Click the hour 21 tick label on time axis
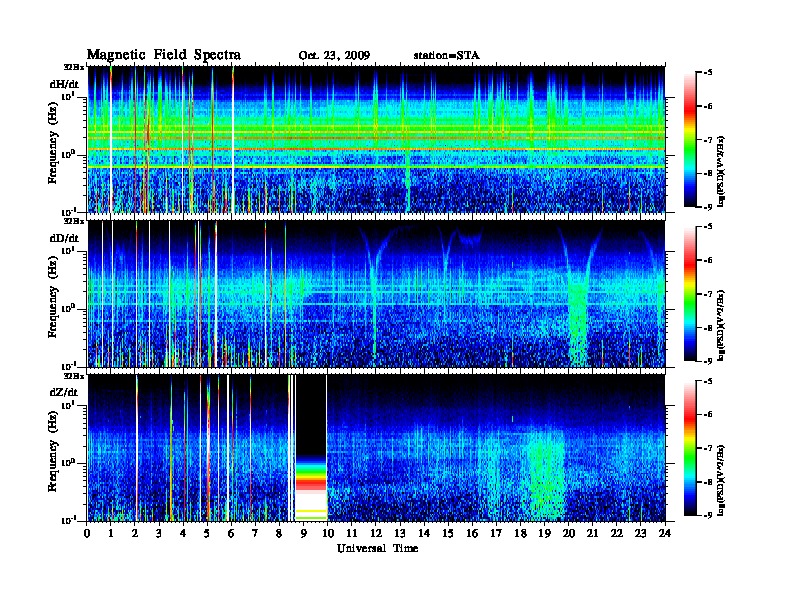The image size is (792, 612). pos(592,533)
